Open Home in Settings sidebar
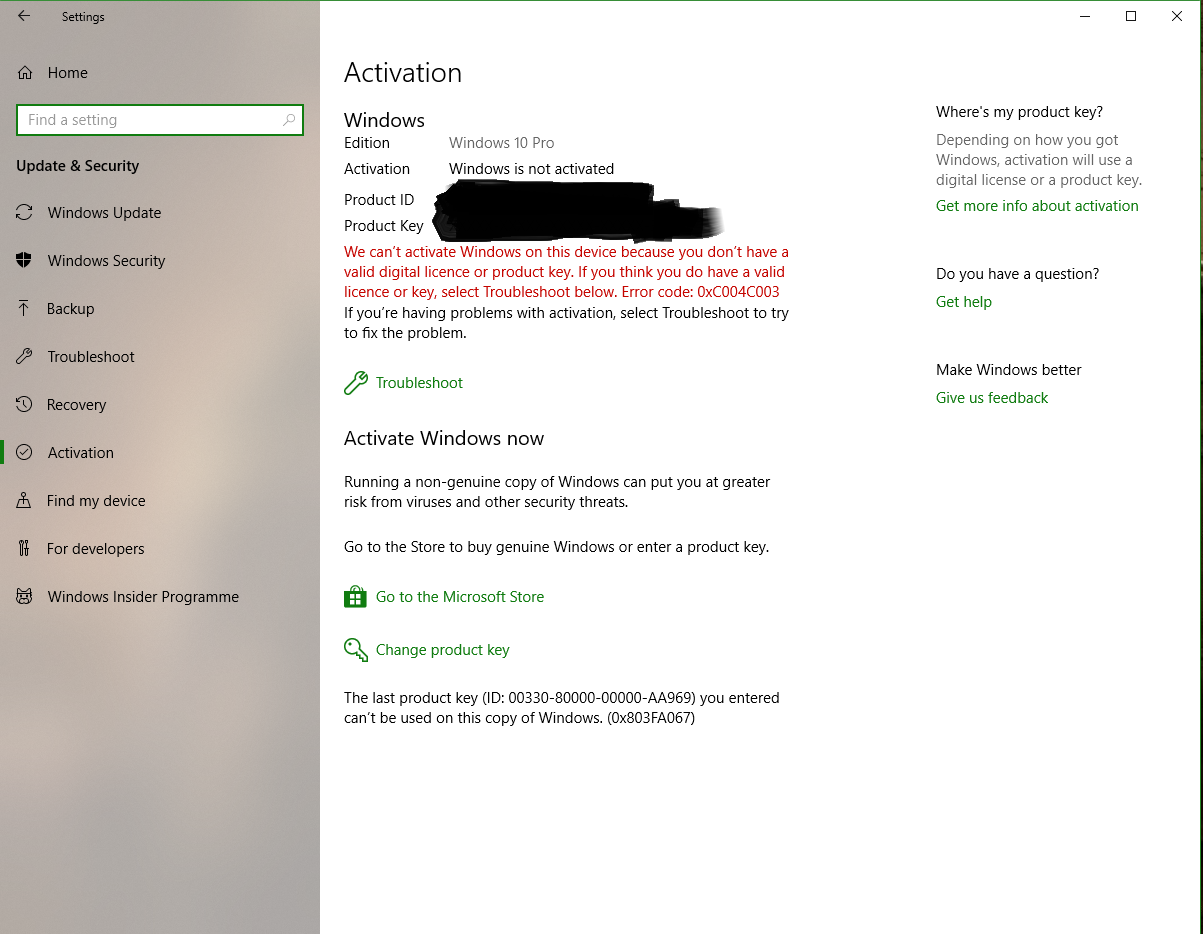This screenshot has height=934, width=1203. pos(160,73)
